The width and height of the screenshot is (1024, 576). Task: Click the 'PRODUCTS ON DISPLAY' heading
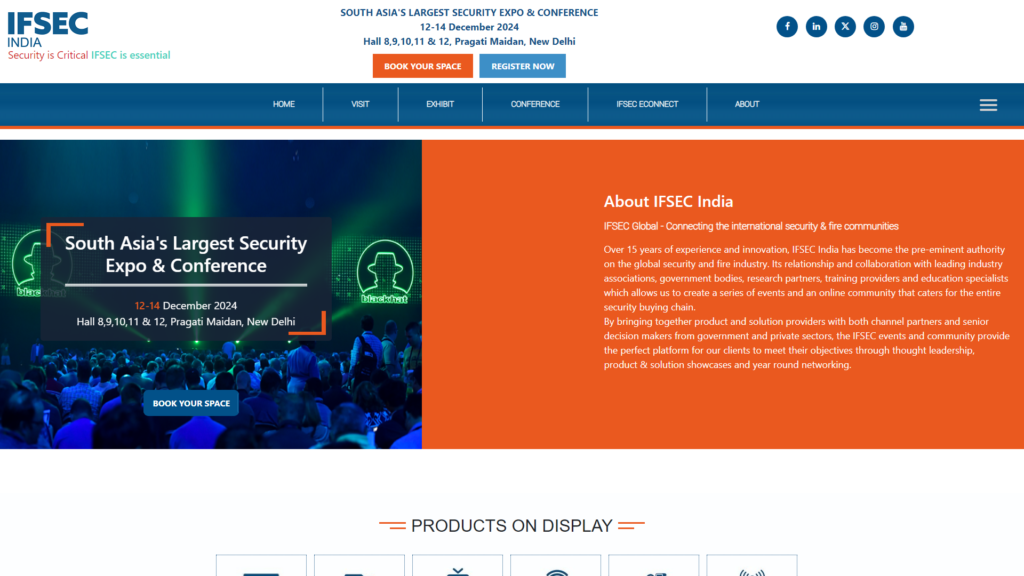tap(511, 526)
